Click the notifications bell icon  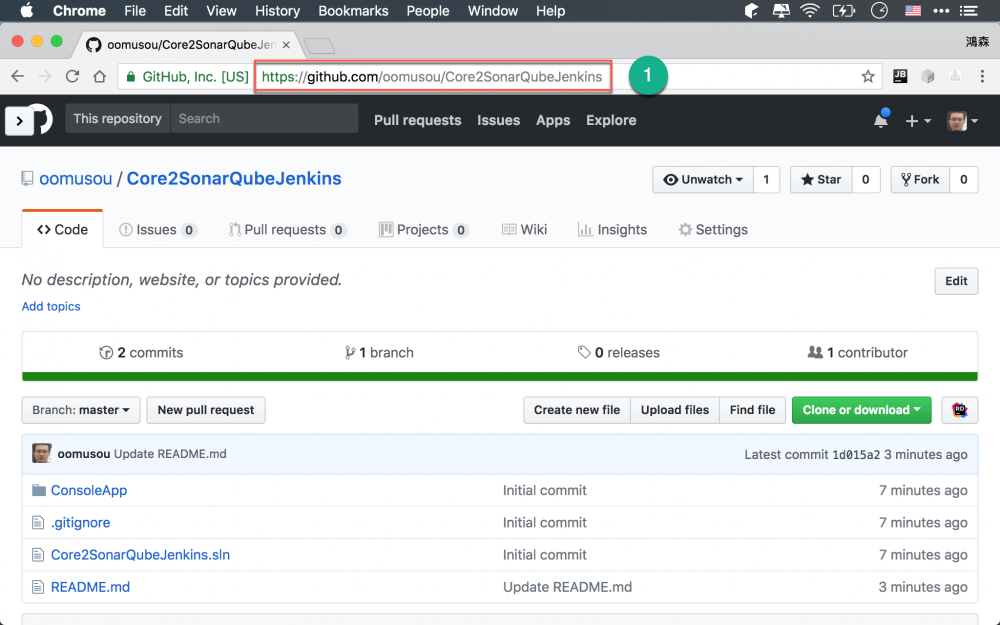click(x=881, y=120)
